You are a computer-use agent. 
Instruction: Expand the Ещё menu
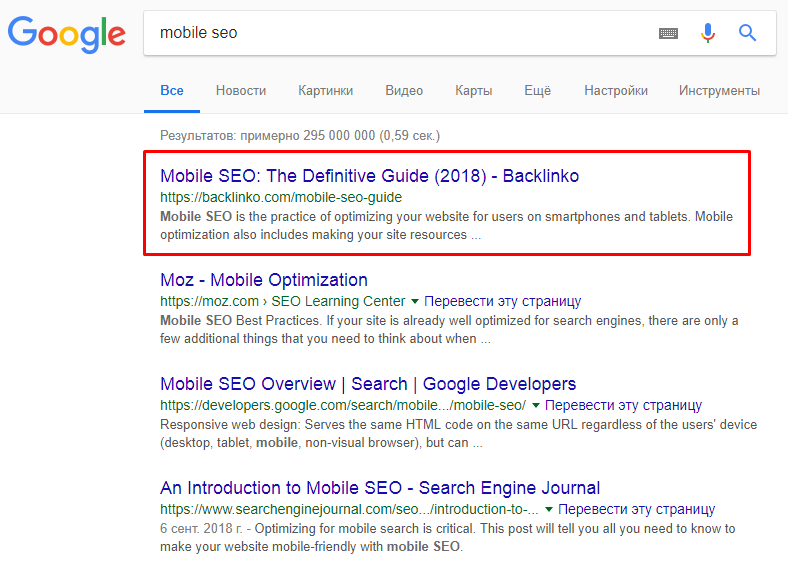pos(537,90)
